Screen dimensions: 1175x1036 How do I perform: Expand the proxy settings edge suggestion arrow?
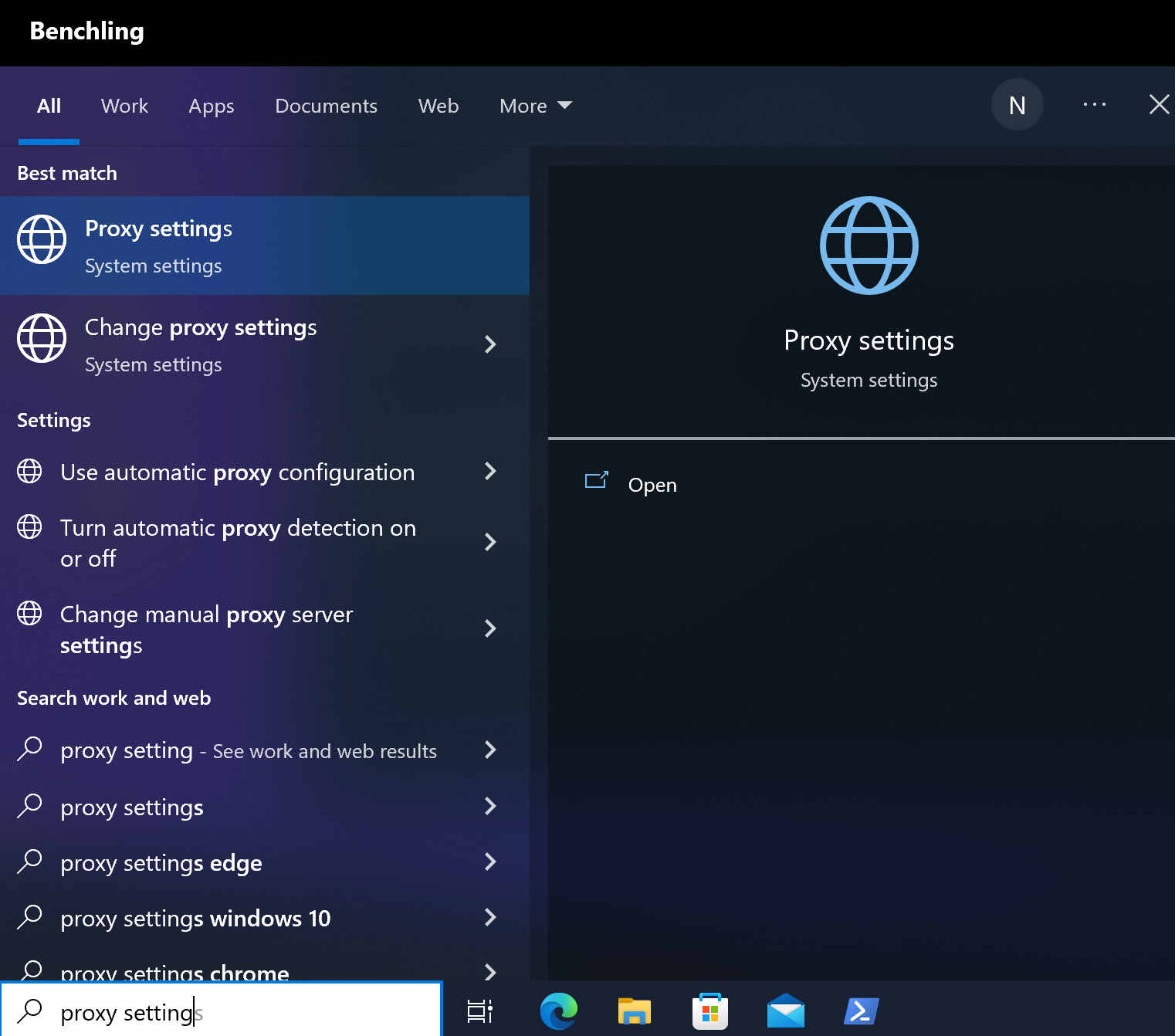click(x=490, y=862)
